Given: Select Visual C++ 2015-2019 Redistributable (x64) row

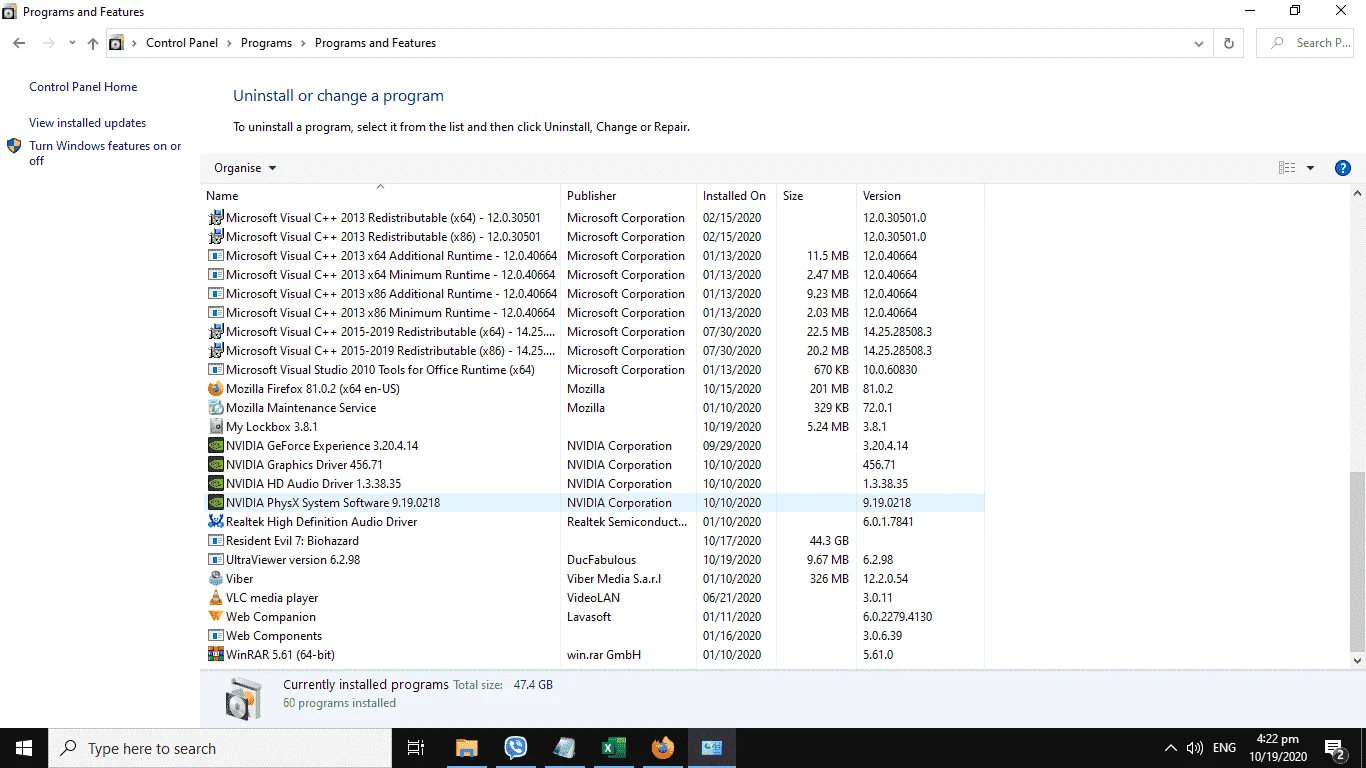Looking at the screenshot, I should coord(595,332).
